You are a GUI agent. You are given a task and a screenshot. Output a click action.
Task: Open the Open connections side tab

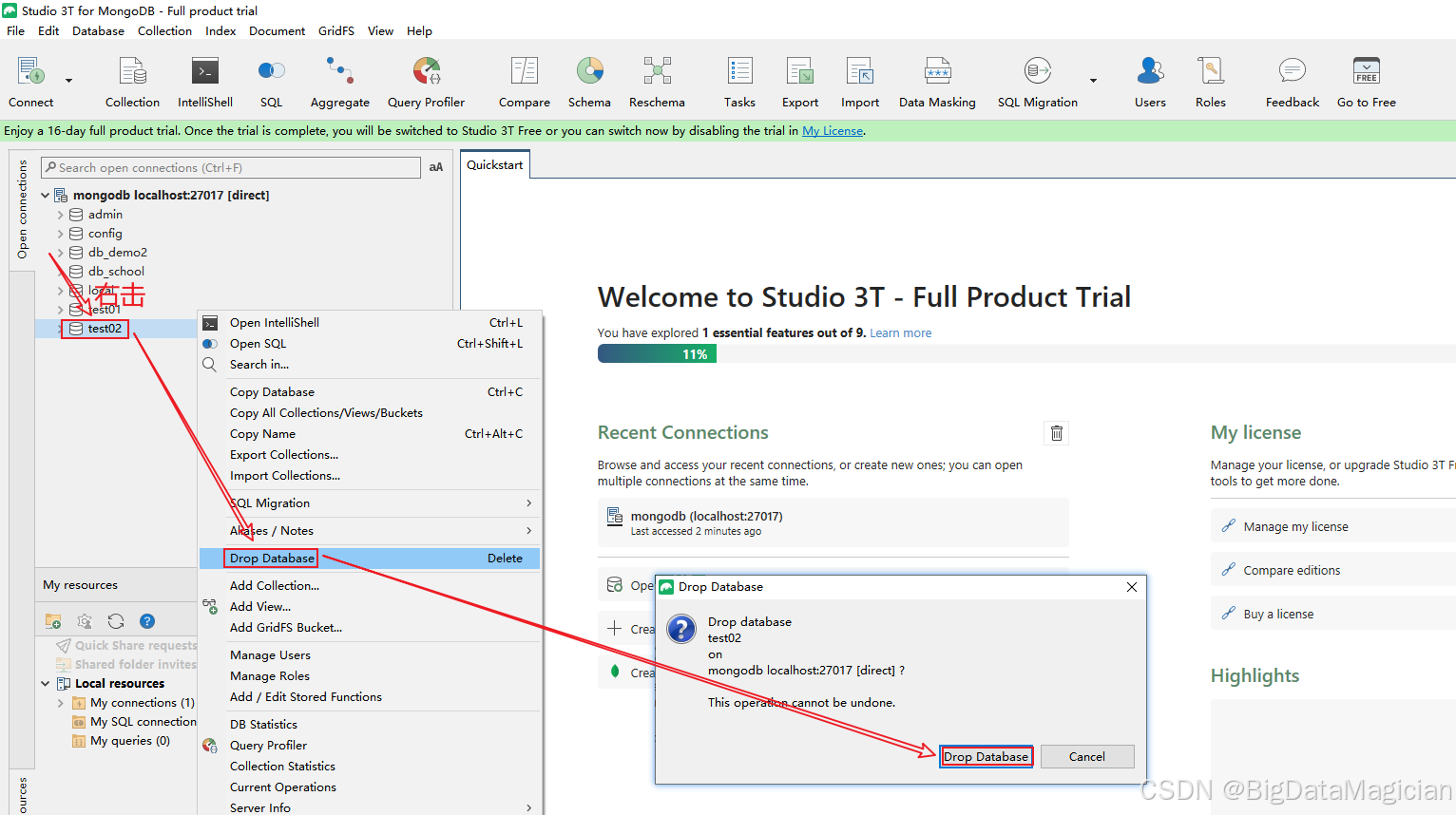[x=22, y=210]
